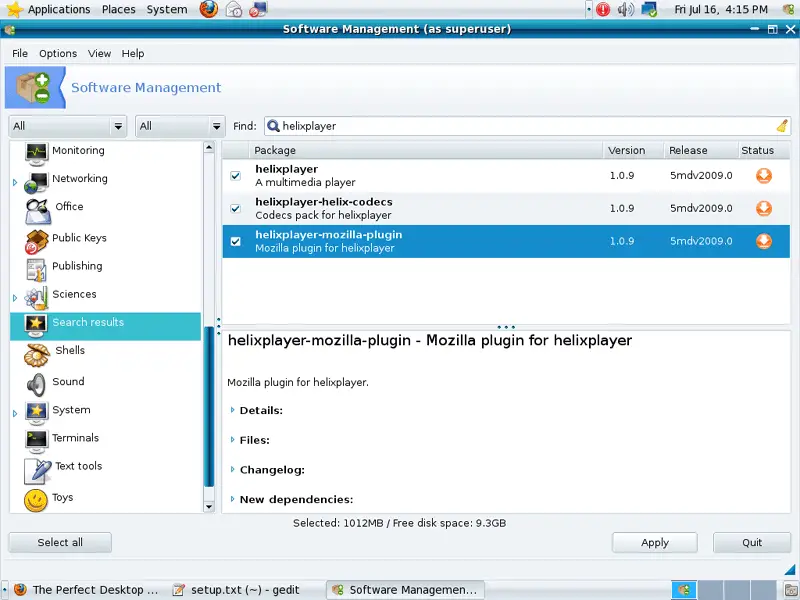
Task: Click helixplayer-mozilla-plugin install status icon
Action: pos(763,241)
